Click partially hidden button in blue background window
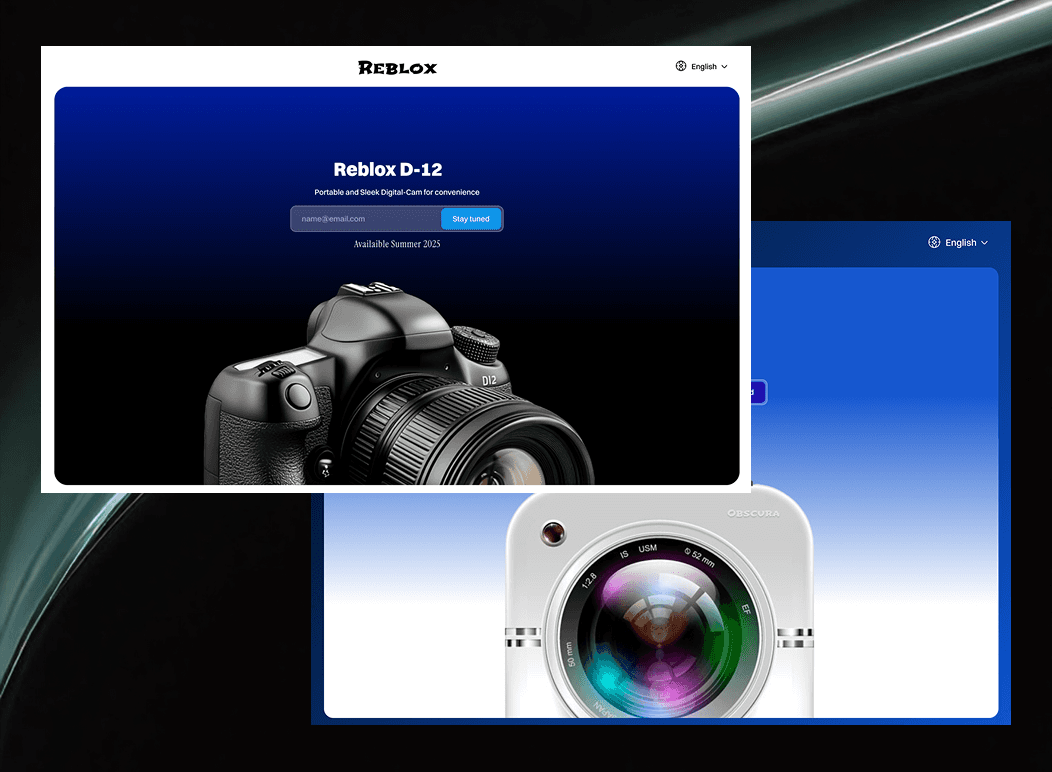 coord(758,392)
